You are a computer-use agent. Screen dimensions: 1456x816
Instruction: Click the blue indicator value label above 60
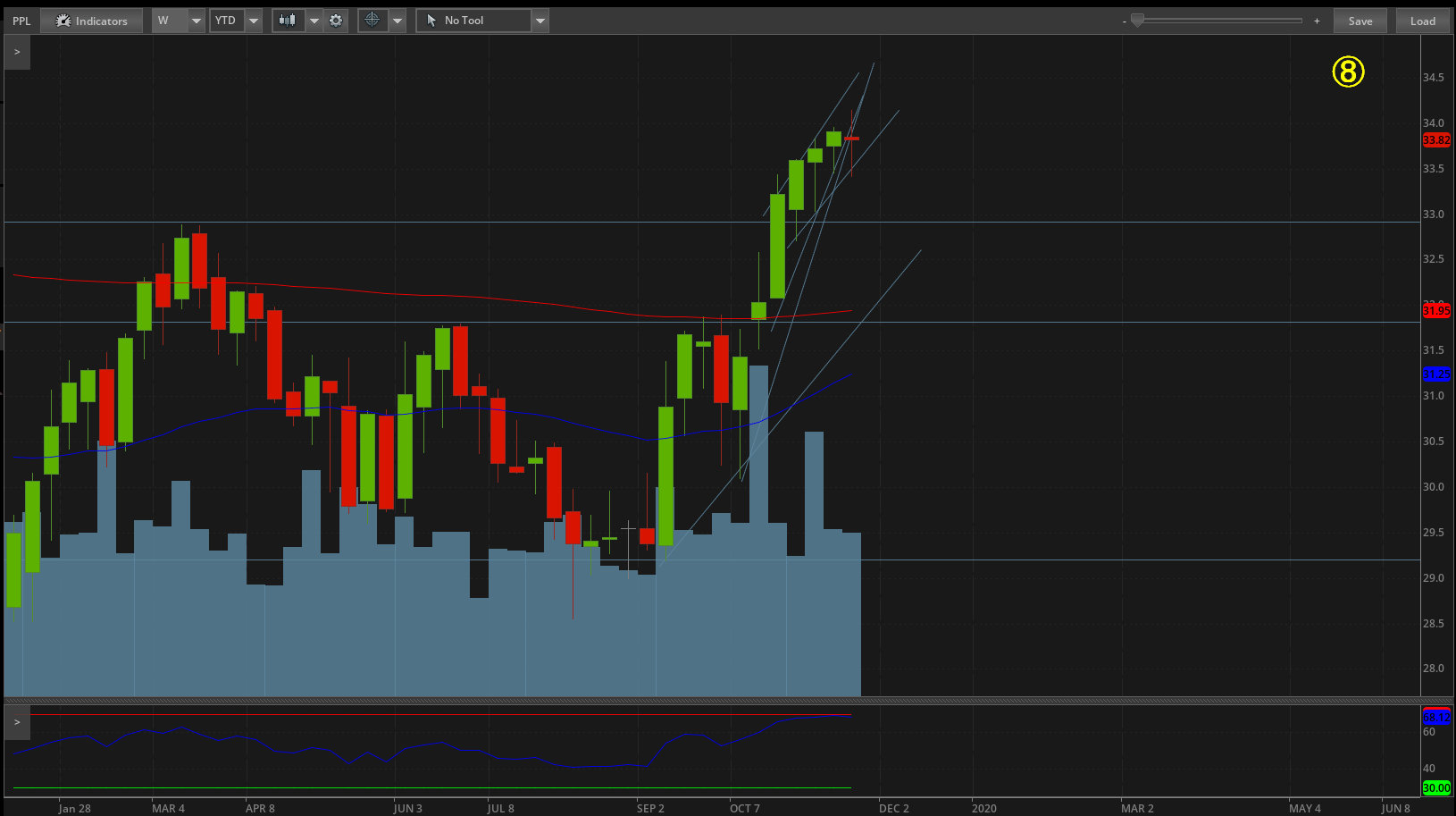click(x=1436, y=717)
